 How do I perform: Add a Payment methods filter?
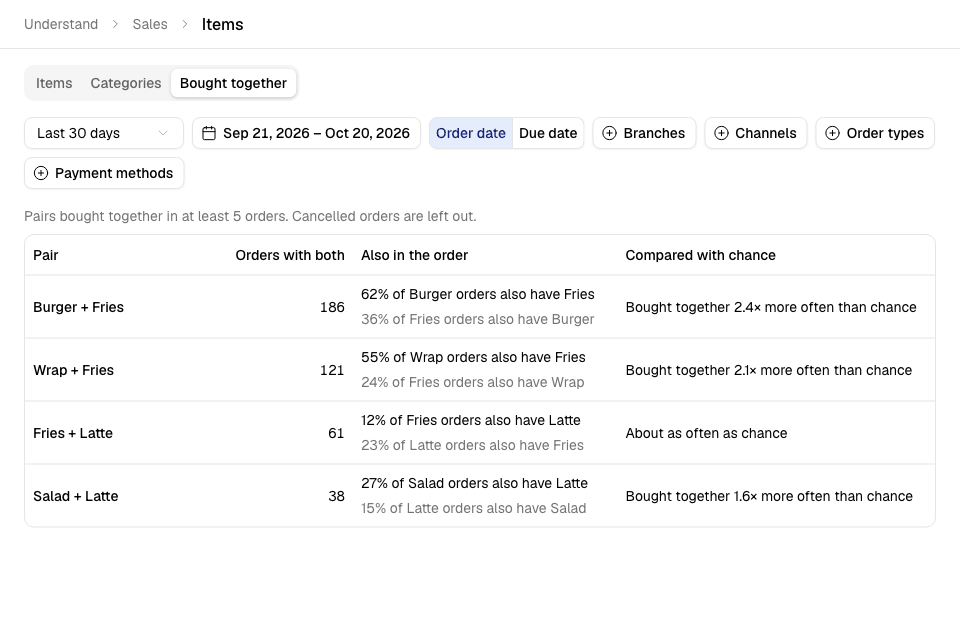[104, 173]
